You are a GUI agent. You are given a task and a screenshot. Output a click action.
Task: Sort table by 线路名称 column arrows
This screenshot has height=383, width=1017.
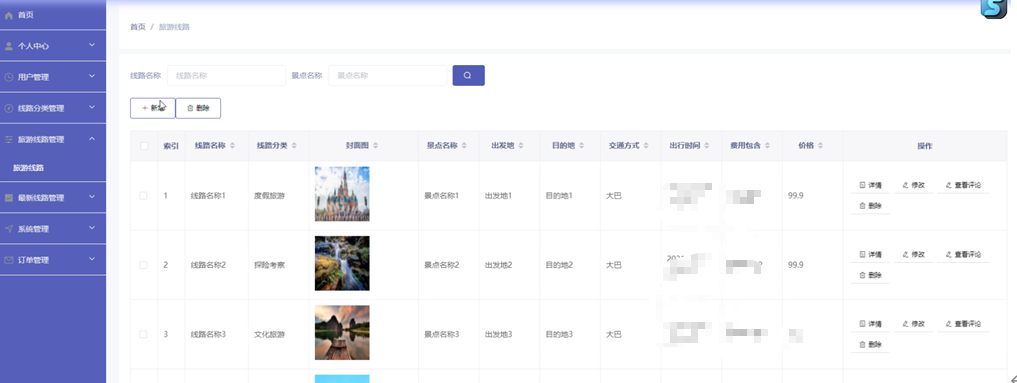232,146
